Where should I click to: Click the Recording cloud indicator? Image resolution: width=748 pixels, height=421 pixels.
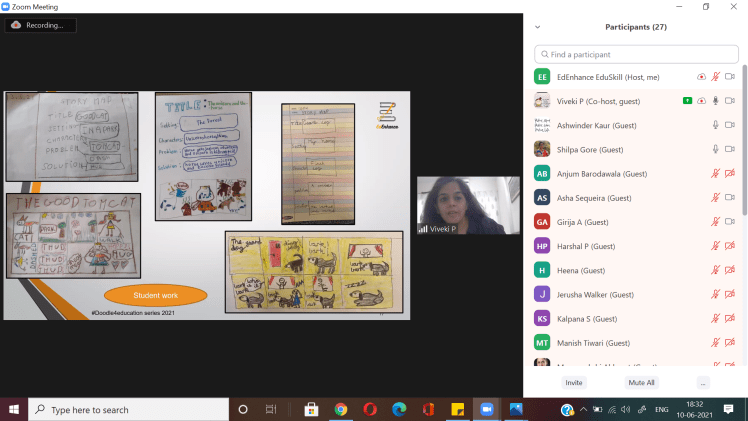(17, 25)
